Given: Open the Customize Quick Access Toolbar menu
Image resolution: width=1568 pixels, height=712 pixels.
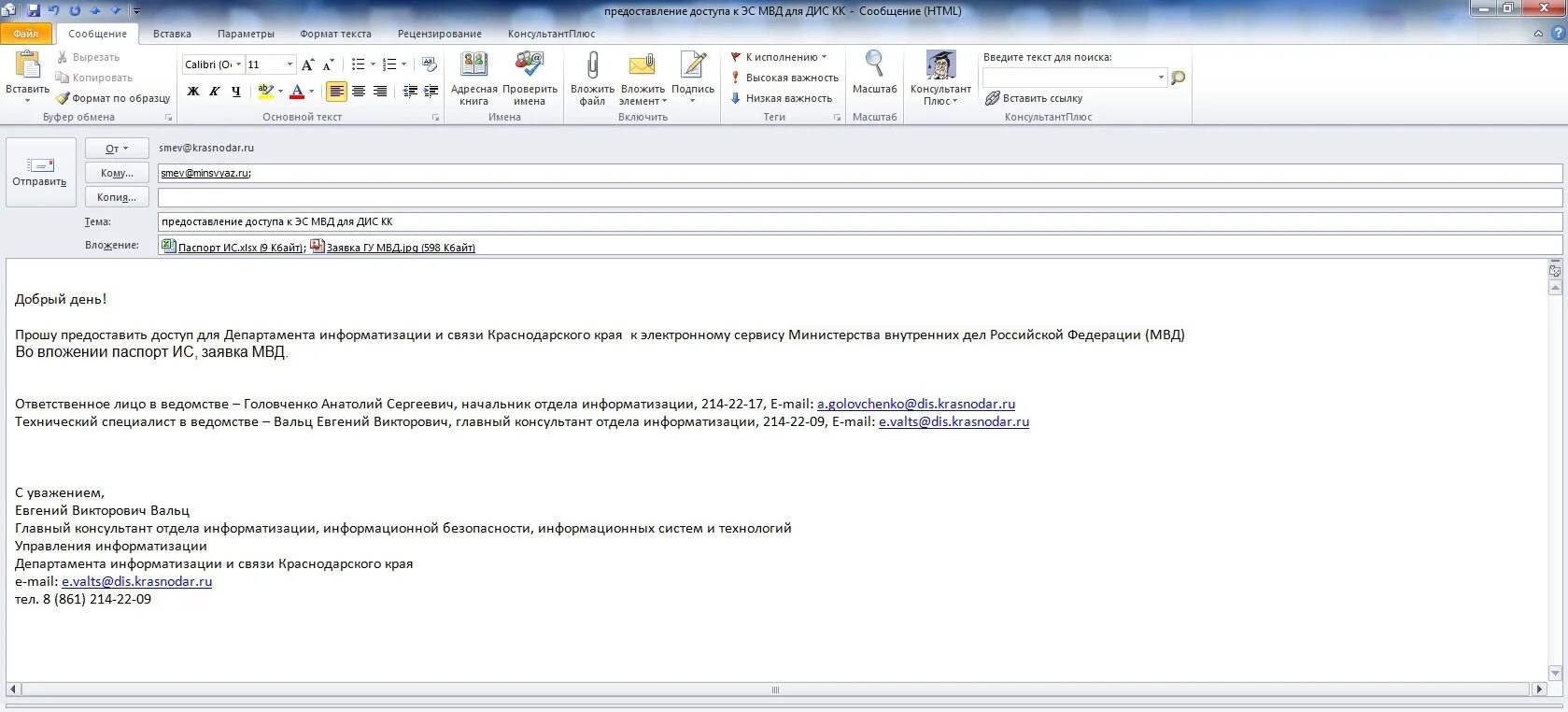Looking at the screenshot, I should (136, 11).
